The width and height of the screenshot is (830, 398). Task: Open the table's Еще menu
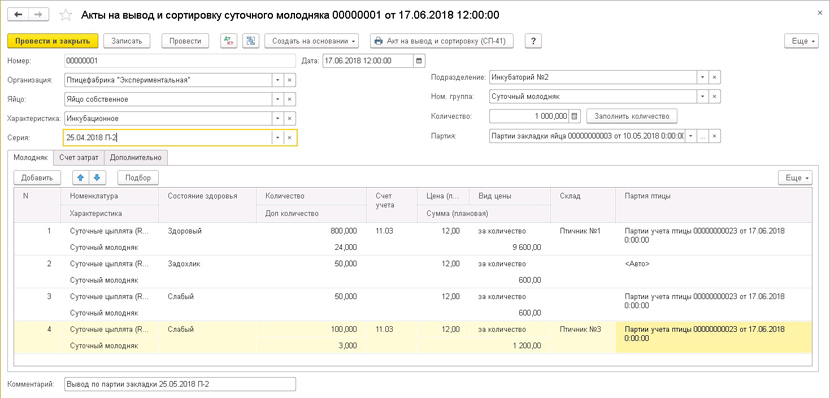(x=796, y=178)
